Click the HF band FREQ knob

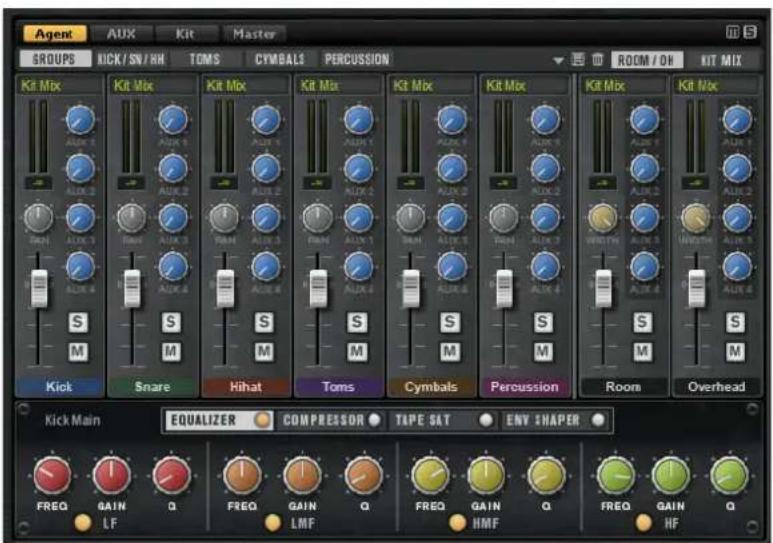click(x=615, y=475)
